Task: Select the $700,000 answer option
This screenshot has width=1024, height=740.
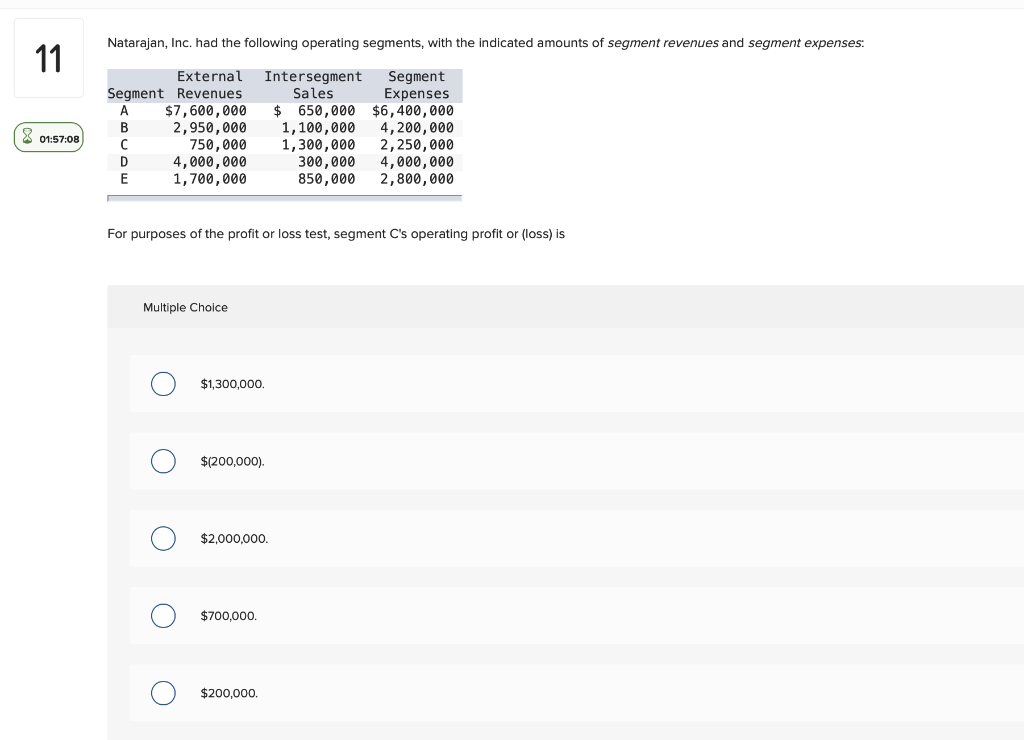Action: click(163, 615)
